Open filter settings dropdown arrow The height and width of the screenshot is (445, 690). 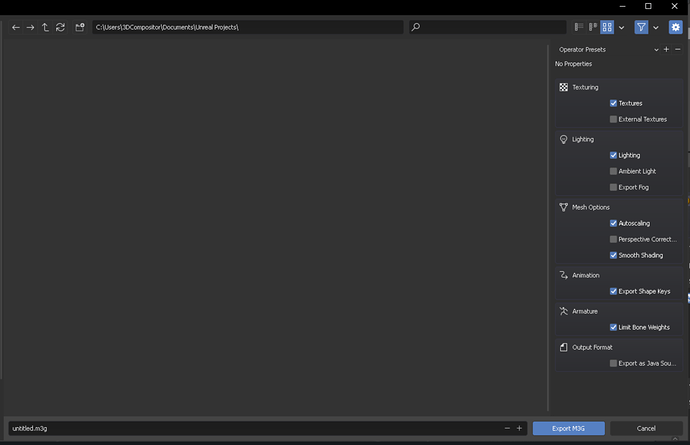[x=656, y=28]
